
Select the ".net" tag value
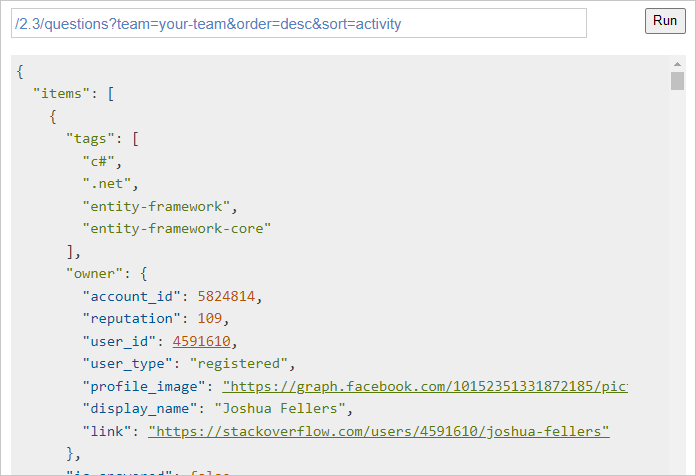pyautogui.click(x=108, y=183)
